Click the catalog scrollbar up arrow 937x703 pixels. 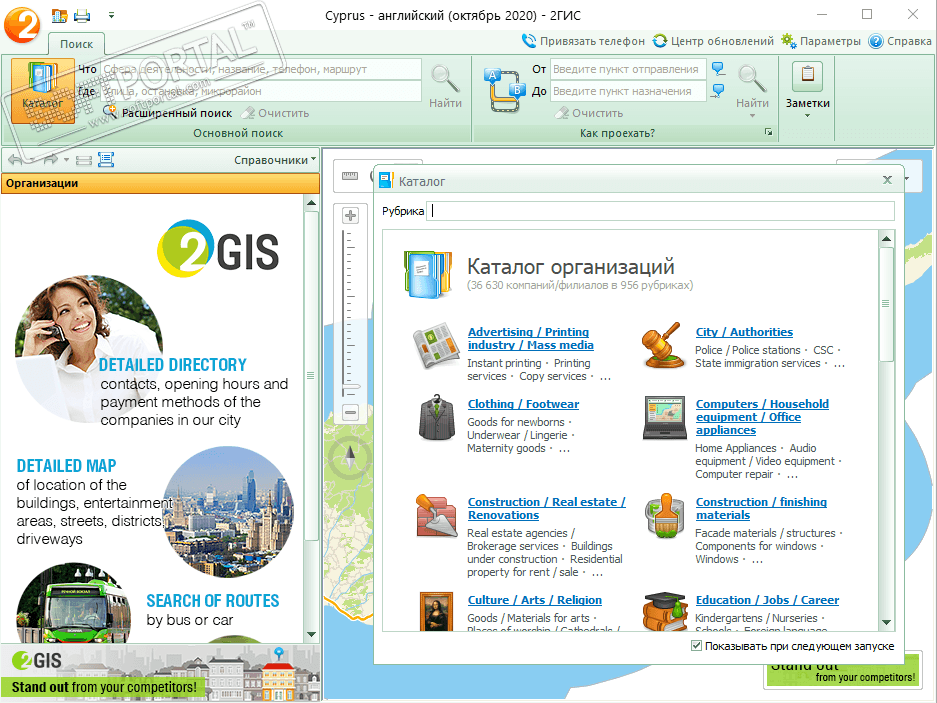(x=886, y=239)
